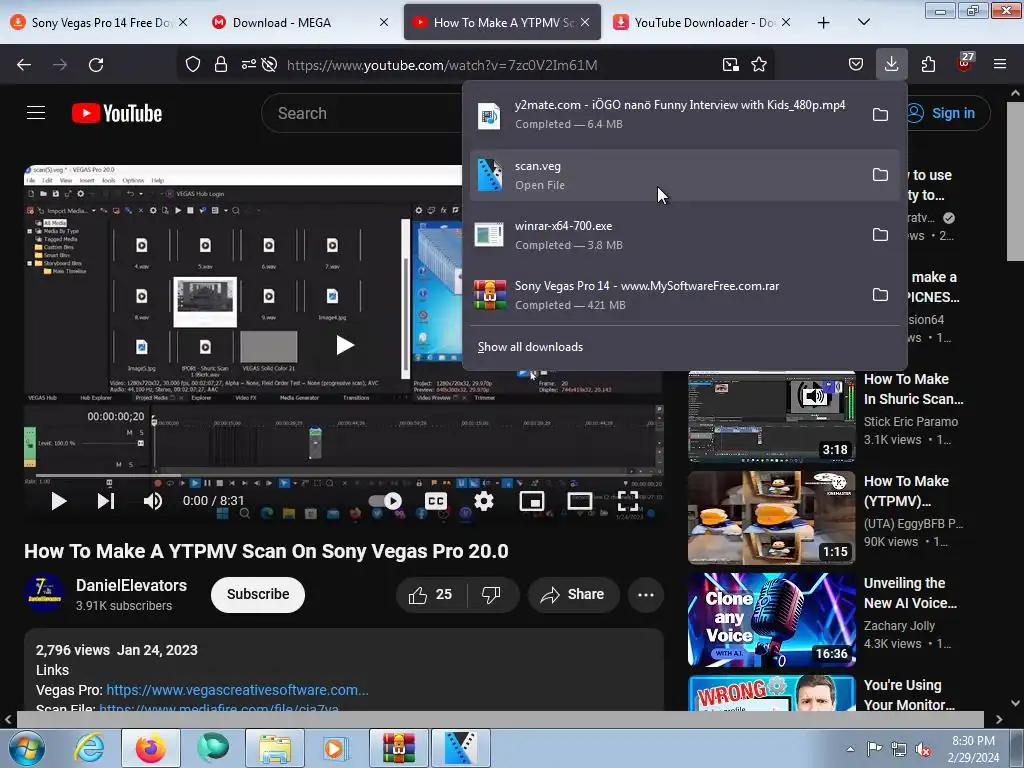Viewport: 1024px width, 768px height.
Task: Bookmark this page with the star icon
Action: 759,64
